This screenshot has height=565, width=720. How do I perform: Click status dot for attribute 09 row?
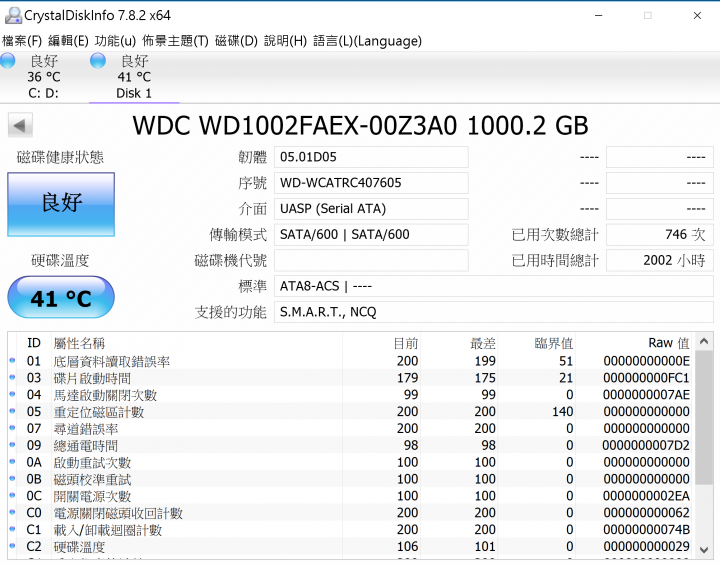(x=12, y=445)
